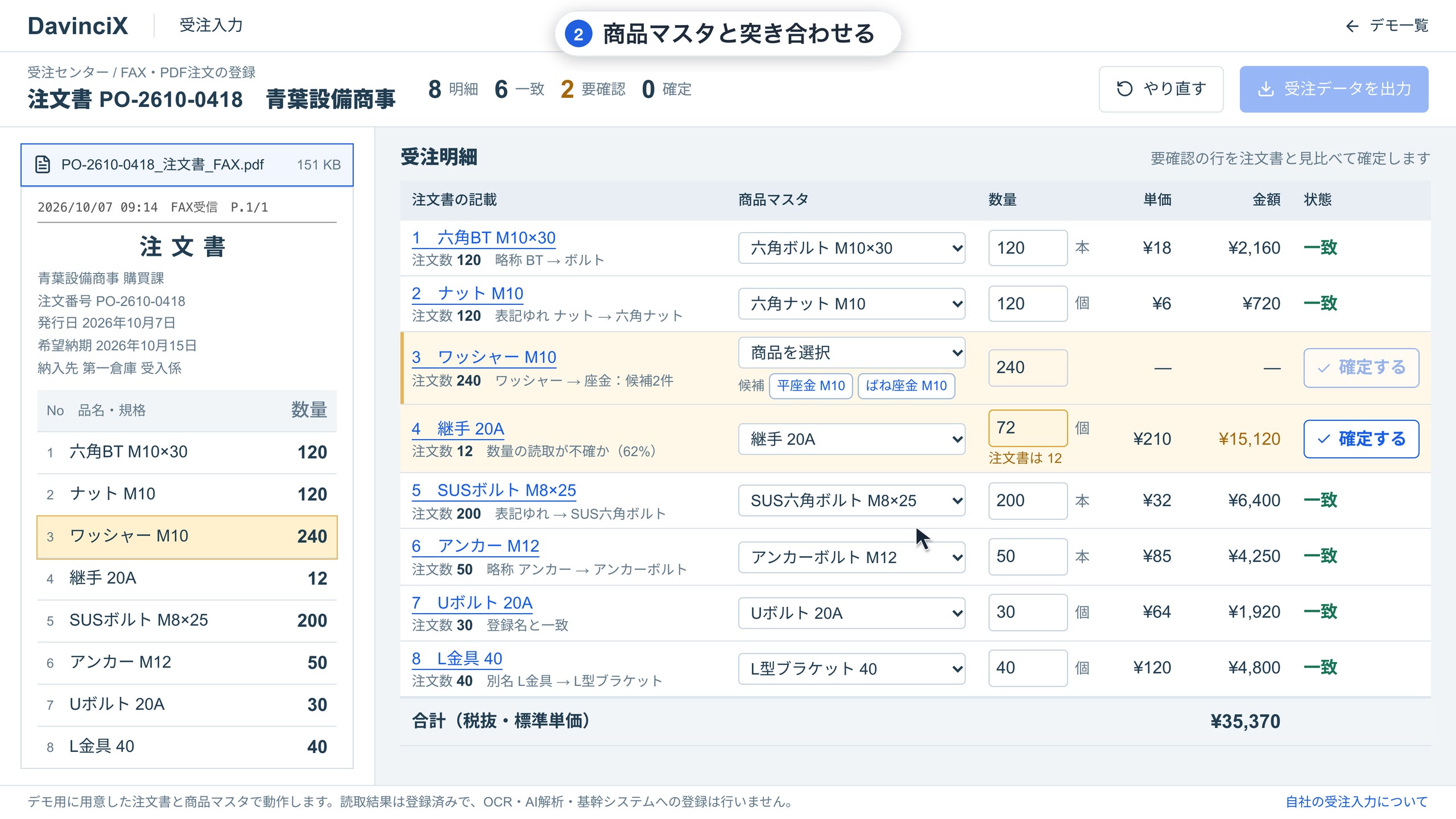The width and height of the screenshot is (1456, 819).
Task: Click the PDF document file icon
Action: tap(43, 165)
